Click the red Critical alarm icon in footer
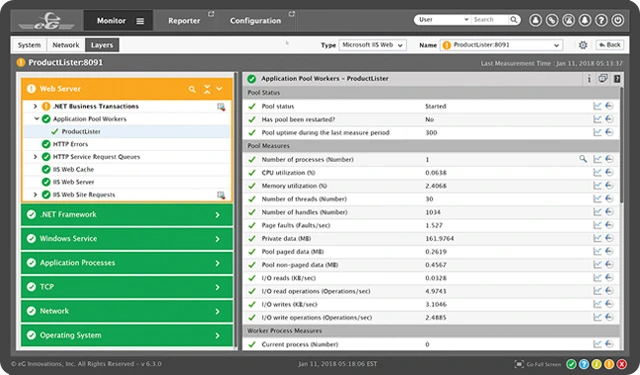The image size is (640, 375). pos(622,364)
